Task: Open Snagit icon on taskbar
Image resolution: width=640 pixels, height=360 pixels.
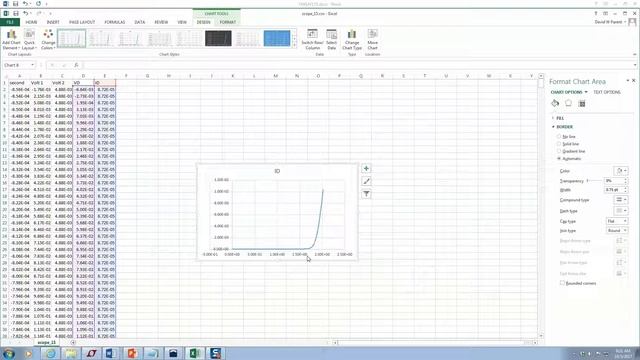Action: click(215, 353)
